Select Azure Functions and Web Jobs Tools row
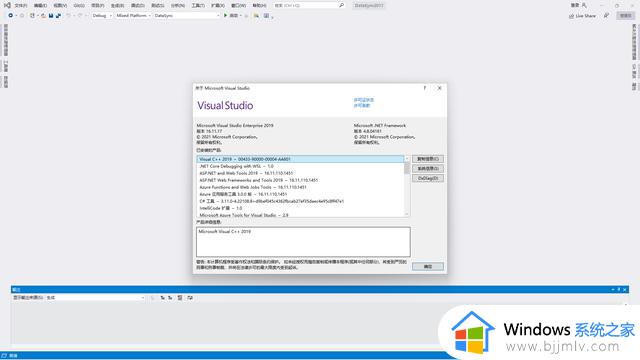Viewport: 640px width, 360px height. (x=300, y=187)
